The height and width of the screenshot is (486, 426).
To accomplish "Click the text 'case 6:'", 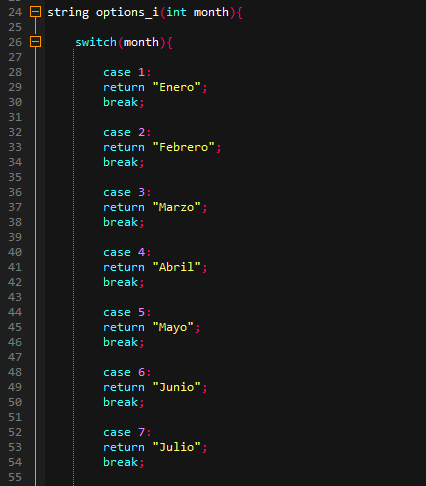I will coord(127,372).
